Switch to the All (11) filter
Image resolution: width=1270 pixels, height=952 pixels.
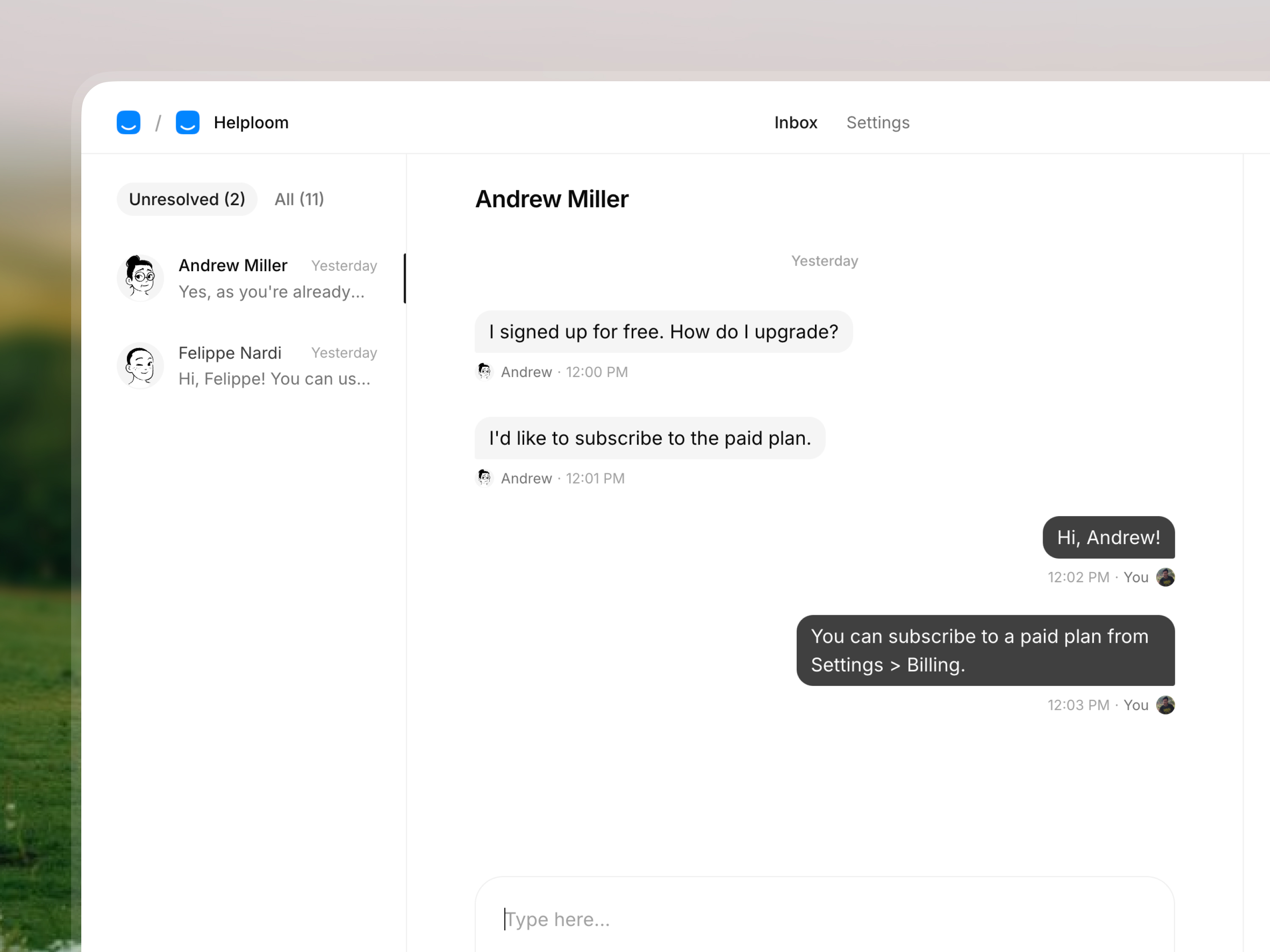pos(299,199)
